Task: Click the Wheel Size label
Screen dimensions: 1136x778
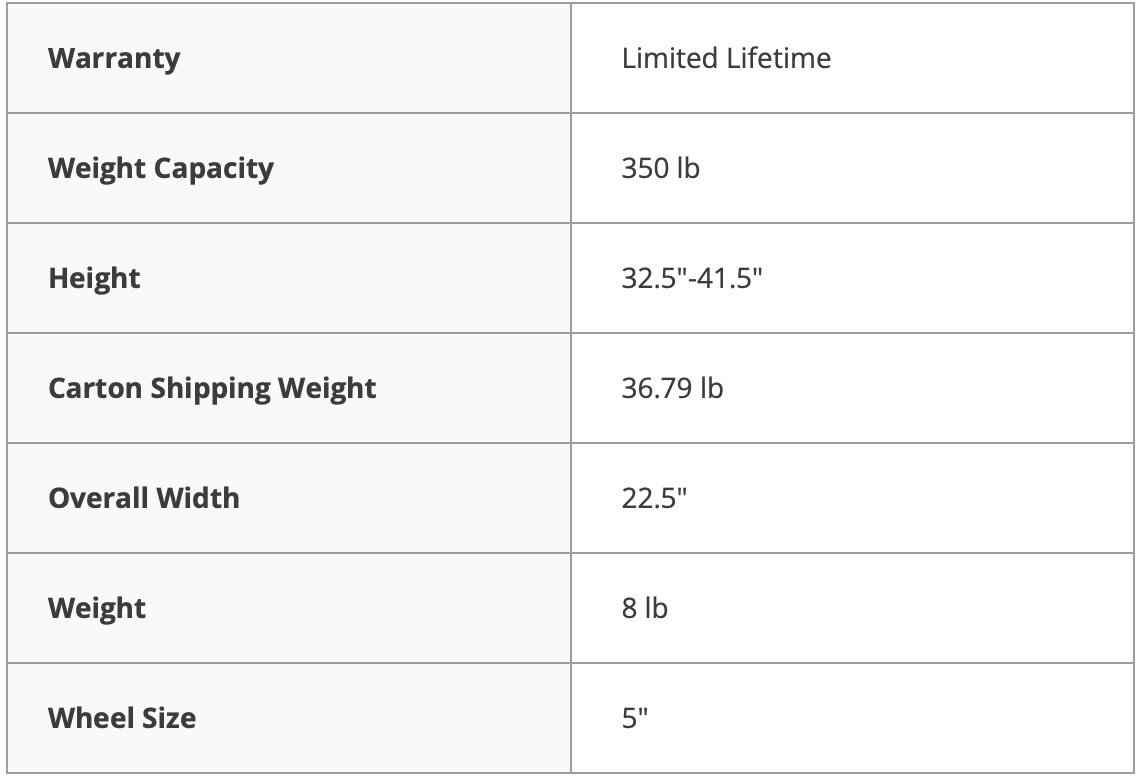Action: 122,718
